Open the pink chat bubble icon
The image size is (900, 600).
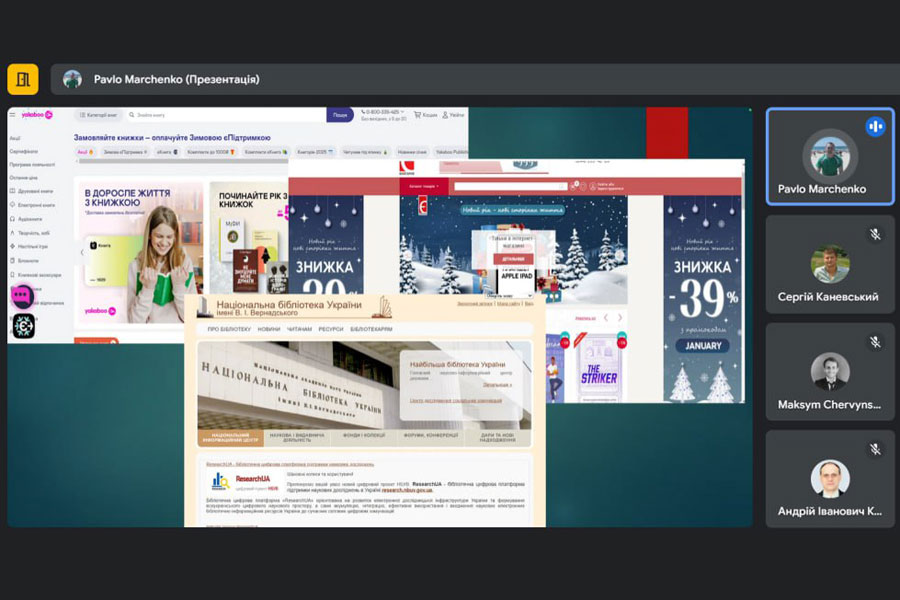22,296
